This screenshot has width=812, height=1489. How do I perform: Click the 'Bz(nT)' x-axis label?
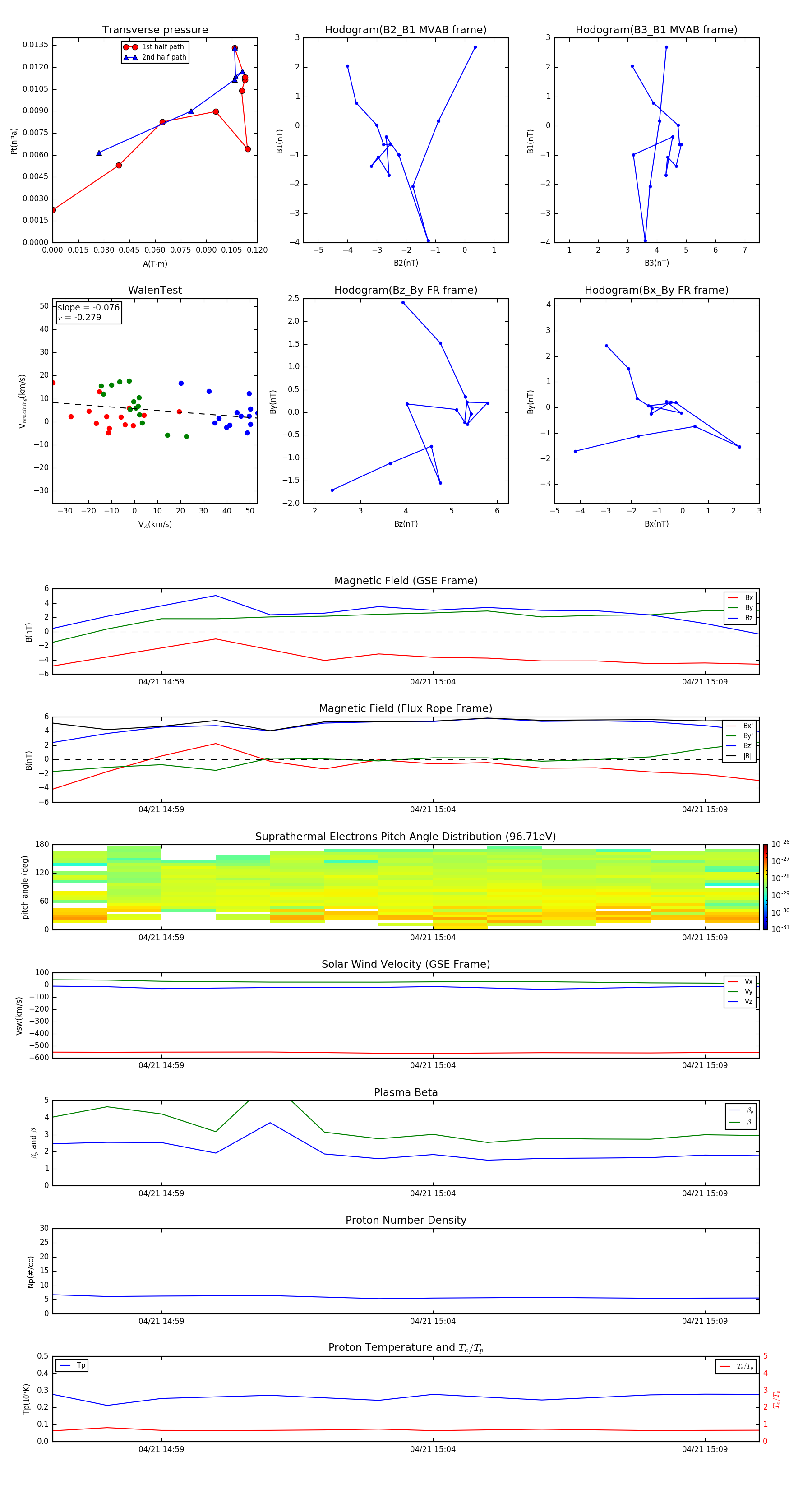(x=406, y=524)
